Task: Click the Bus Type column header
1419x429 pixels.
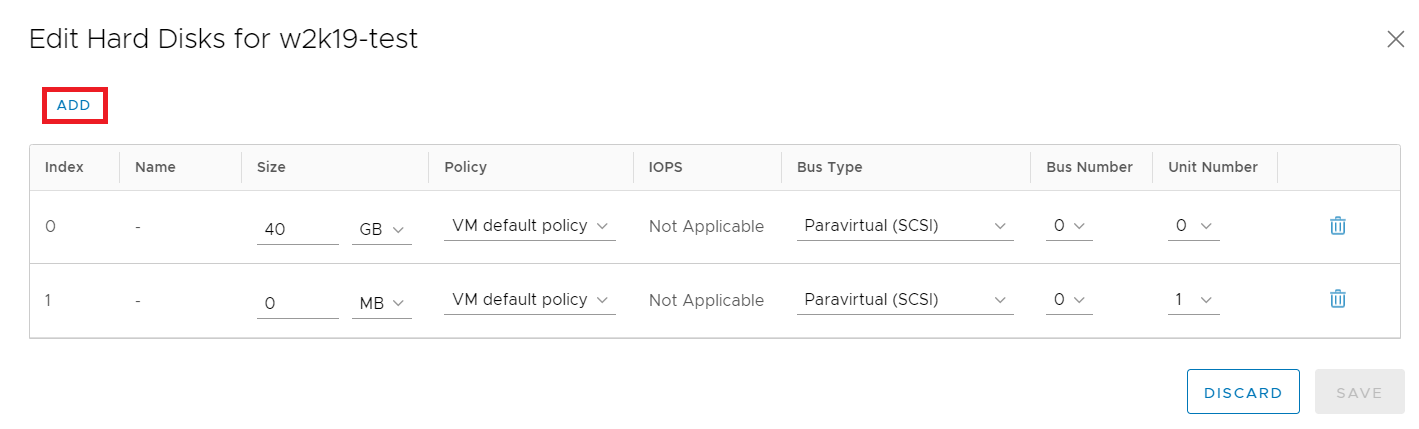Action: (x=829, y=167)
